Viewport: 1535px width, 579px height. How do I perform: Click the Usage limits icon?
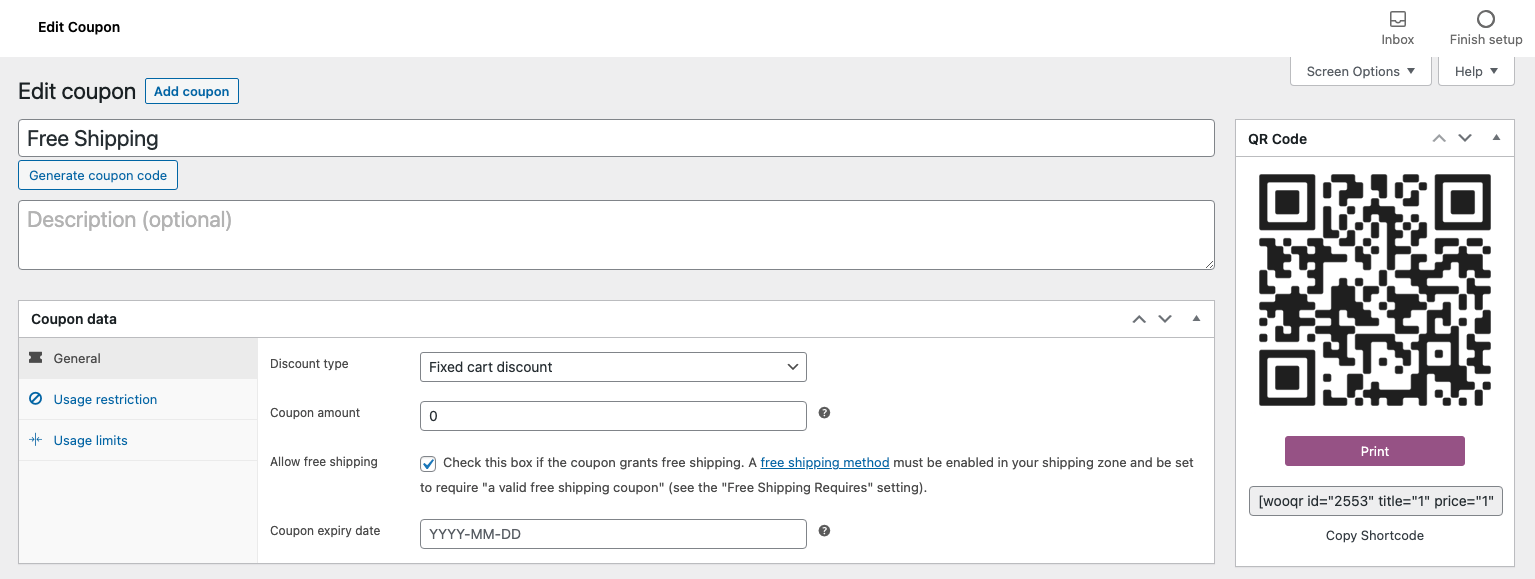tap(36, 440)
